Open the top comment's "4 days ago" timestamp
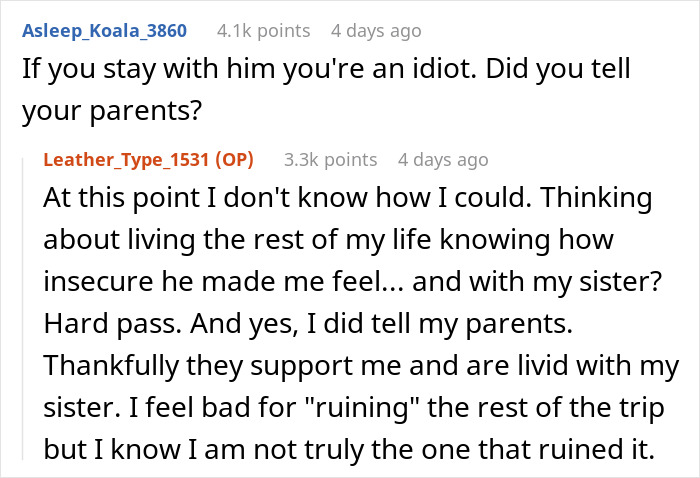 (375, 31)
